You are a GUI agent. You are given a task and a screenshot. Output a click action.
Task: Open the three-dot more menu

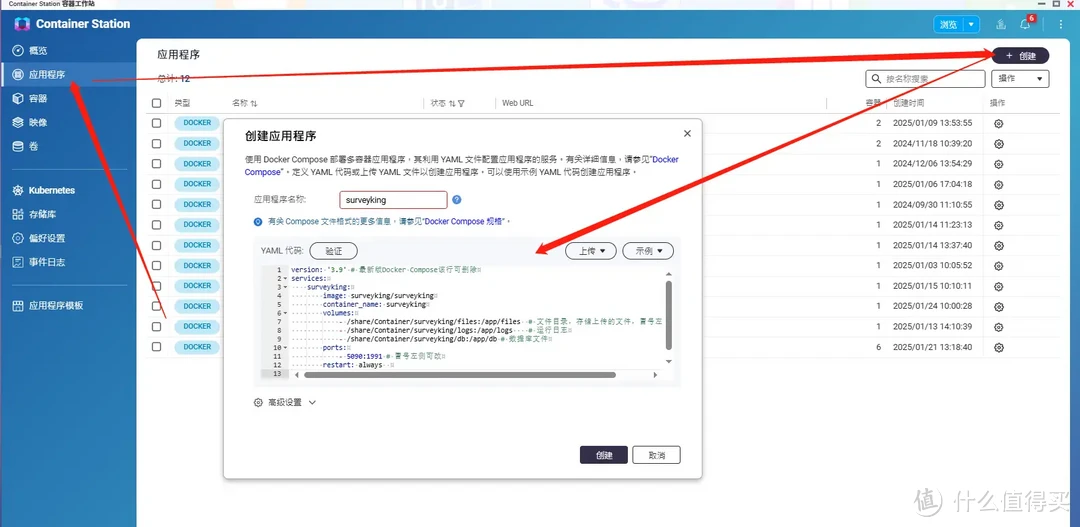(x=1061, y=25)
